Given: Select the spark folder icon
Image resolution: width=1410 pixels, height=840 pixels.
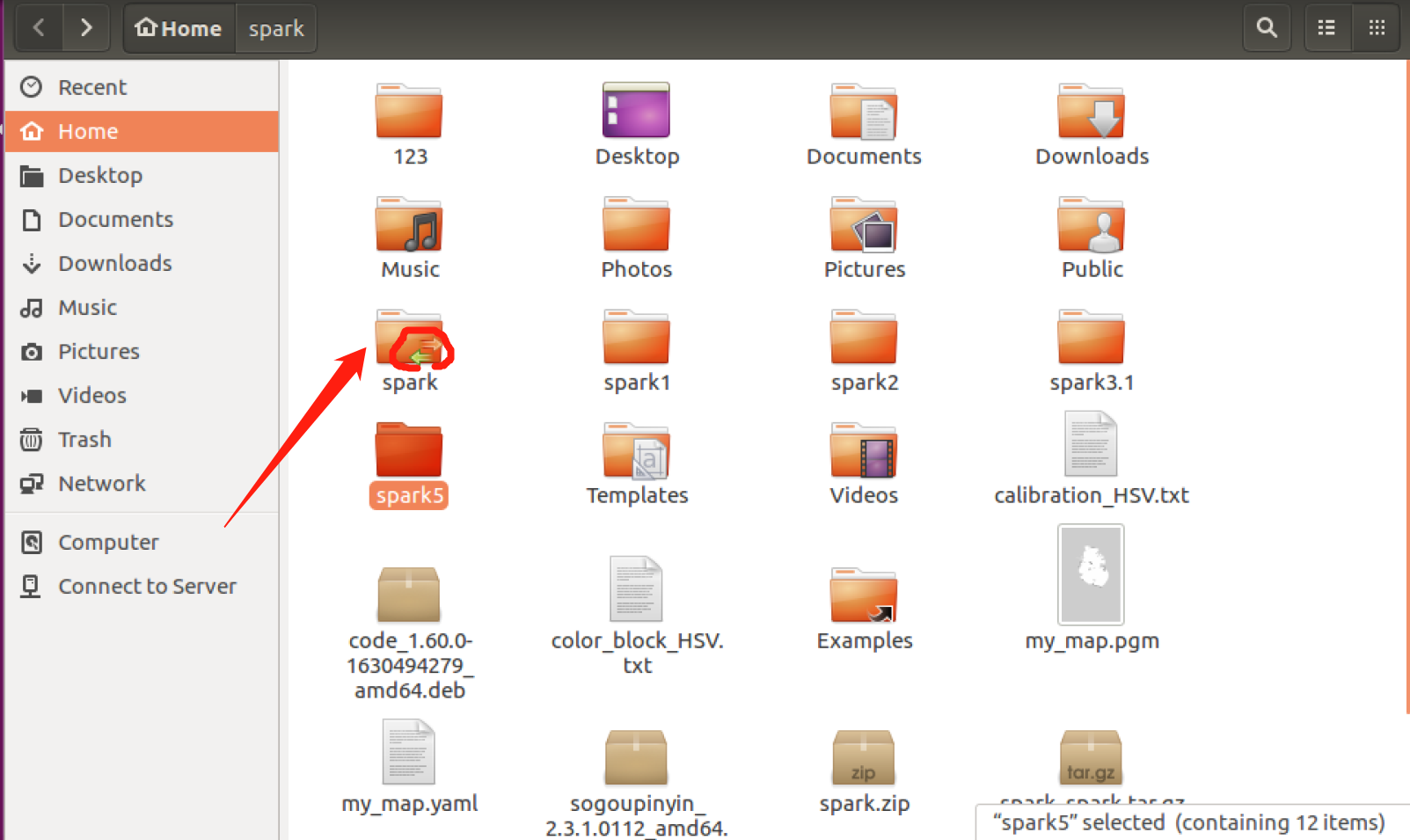Looking at the screenshot, I should click(x=409, y=338).
